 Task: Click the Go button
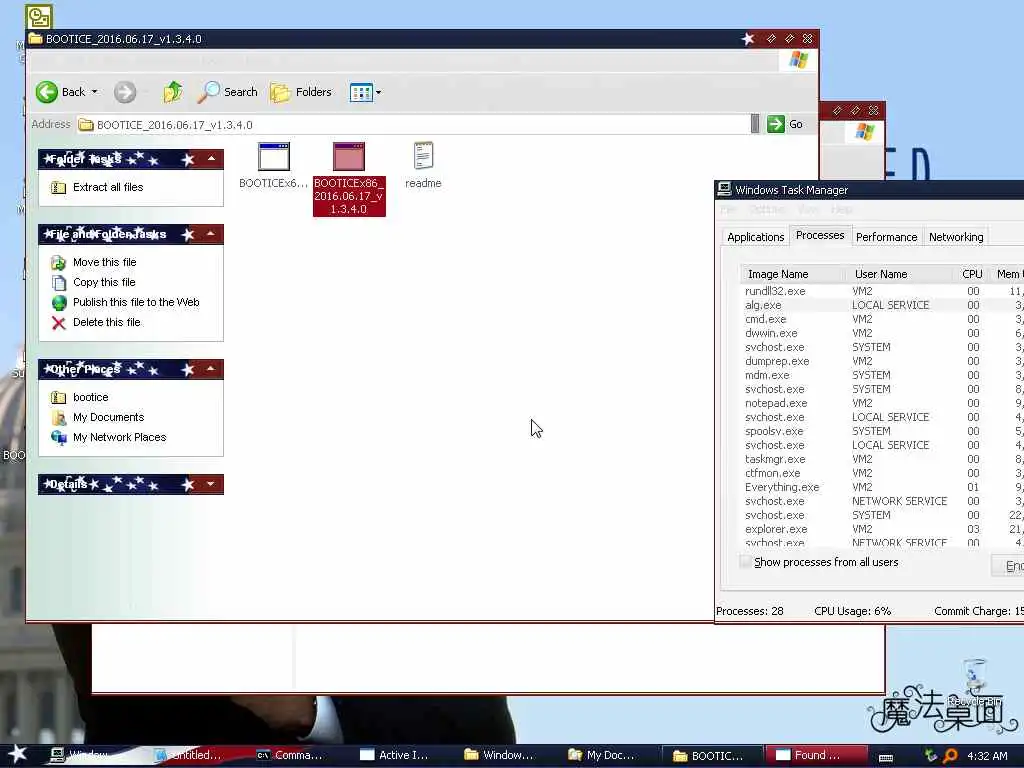coord(786,124)
